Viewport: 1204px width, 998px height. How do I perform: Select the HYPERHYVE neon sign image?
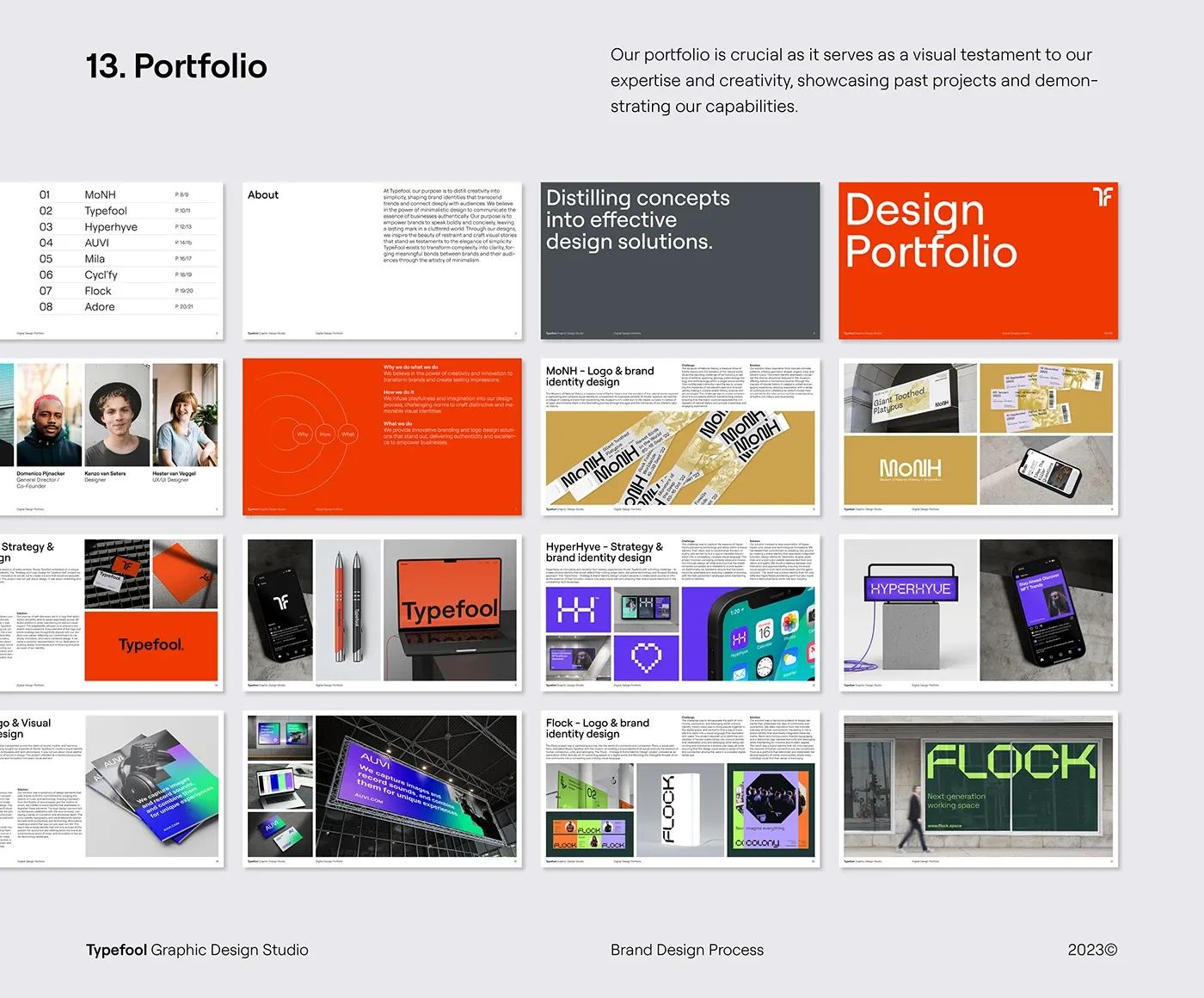coord(911,610)
